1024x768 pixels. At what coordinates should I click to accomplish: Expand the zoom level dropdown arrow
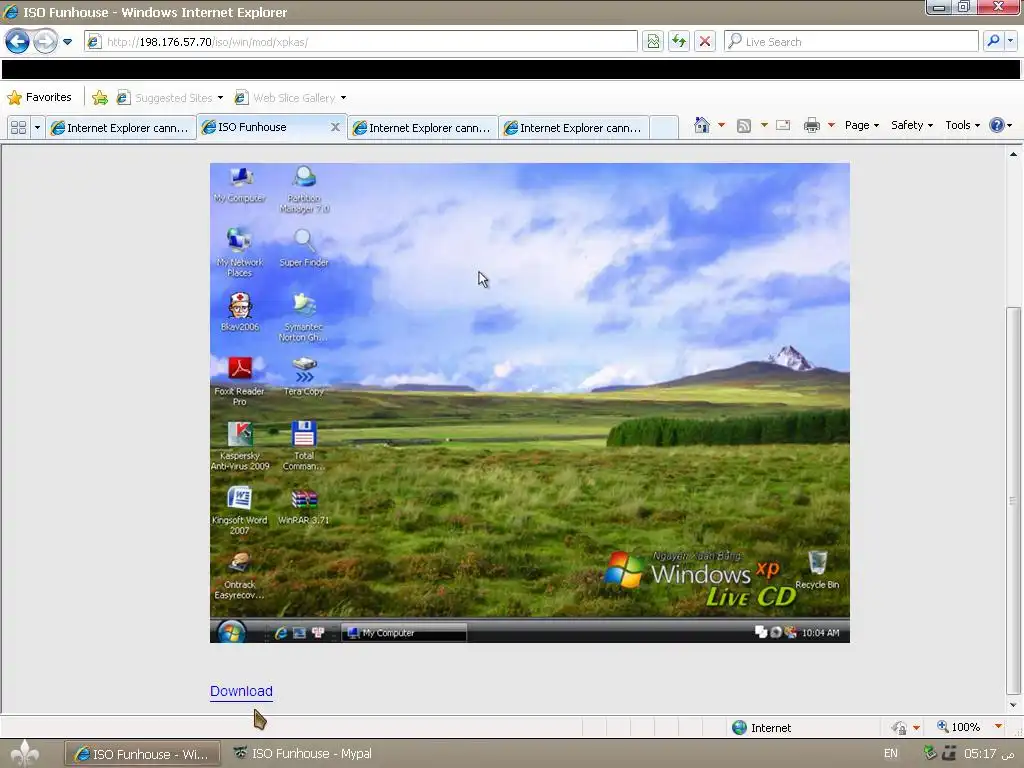[x=998, y=727]
